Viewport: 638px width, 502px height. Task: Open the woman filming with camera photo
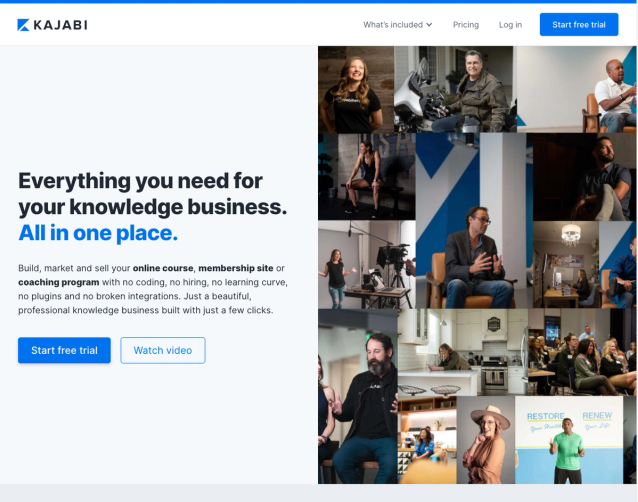[367, 264]
